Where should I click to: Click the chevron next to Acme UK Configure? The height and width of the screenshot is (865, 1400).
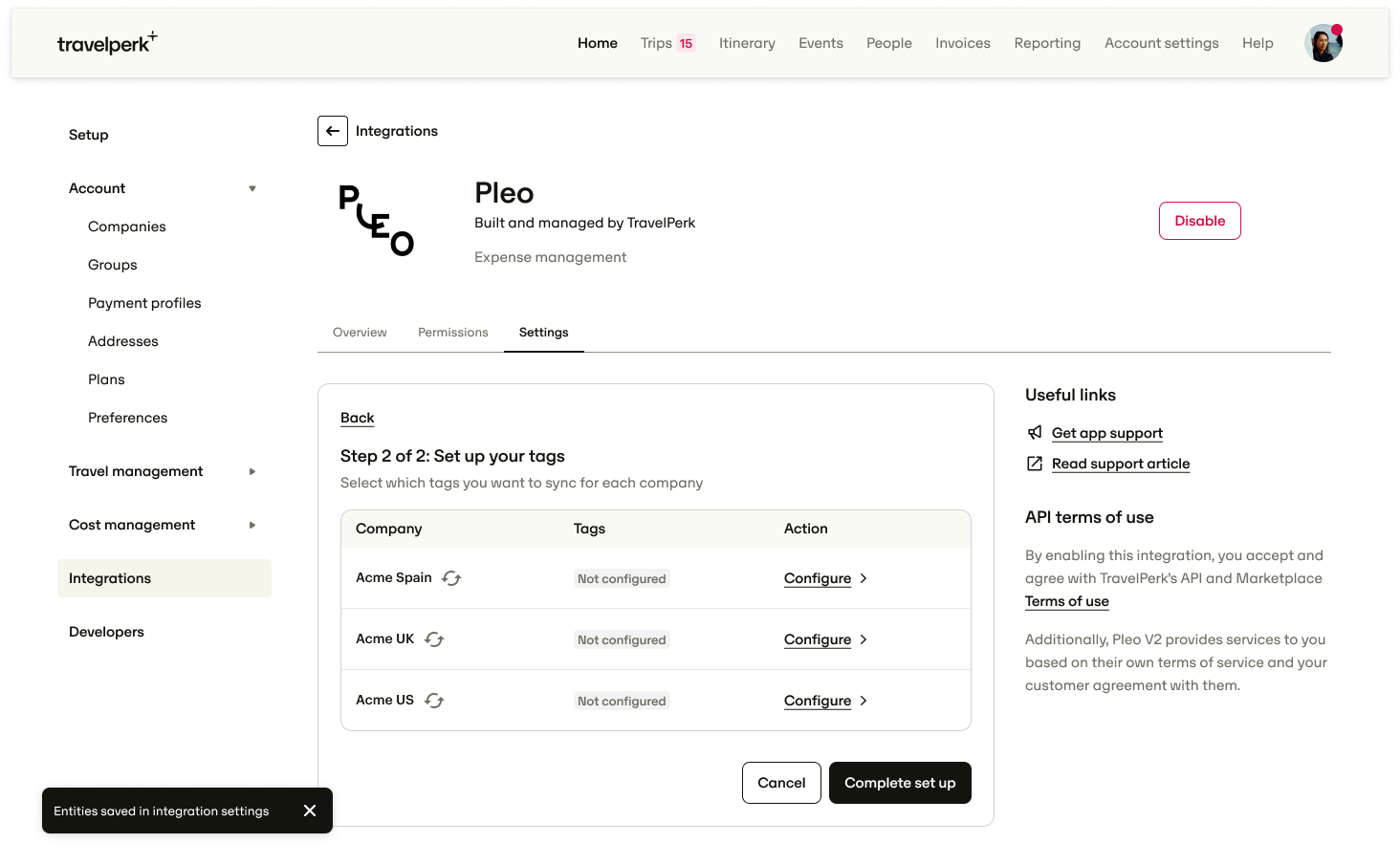point(864,639)
